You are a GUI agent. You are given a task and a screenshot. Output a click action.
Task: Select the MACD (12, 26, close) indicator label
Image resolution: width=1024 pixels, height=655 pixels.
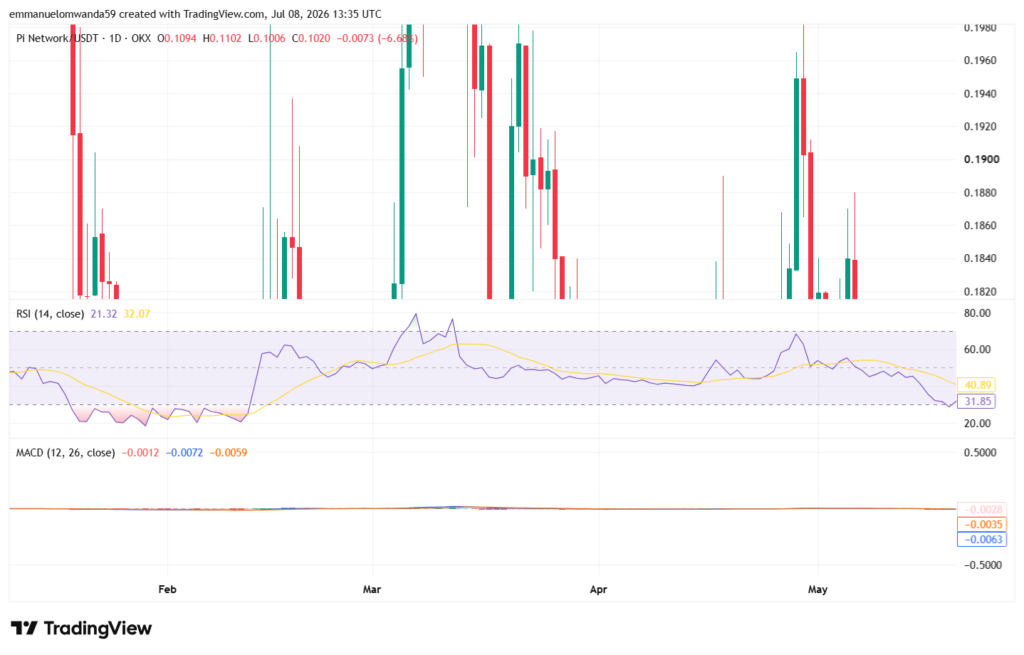pos(65,453)
